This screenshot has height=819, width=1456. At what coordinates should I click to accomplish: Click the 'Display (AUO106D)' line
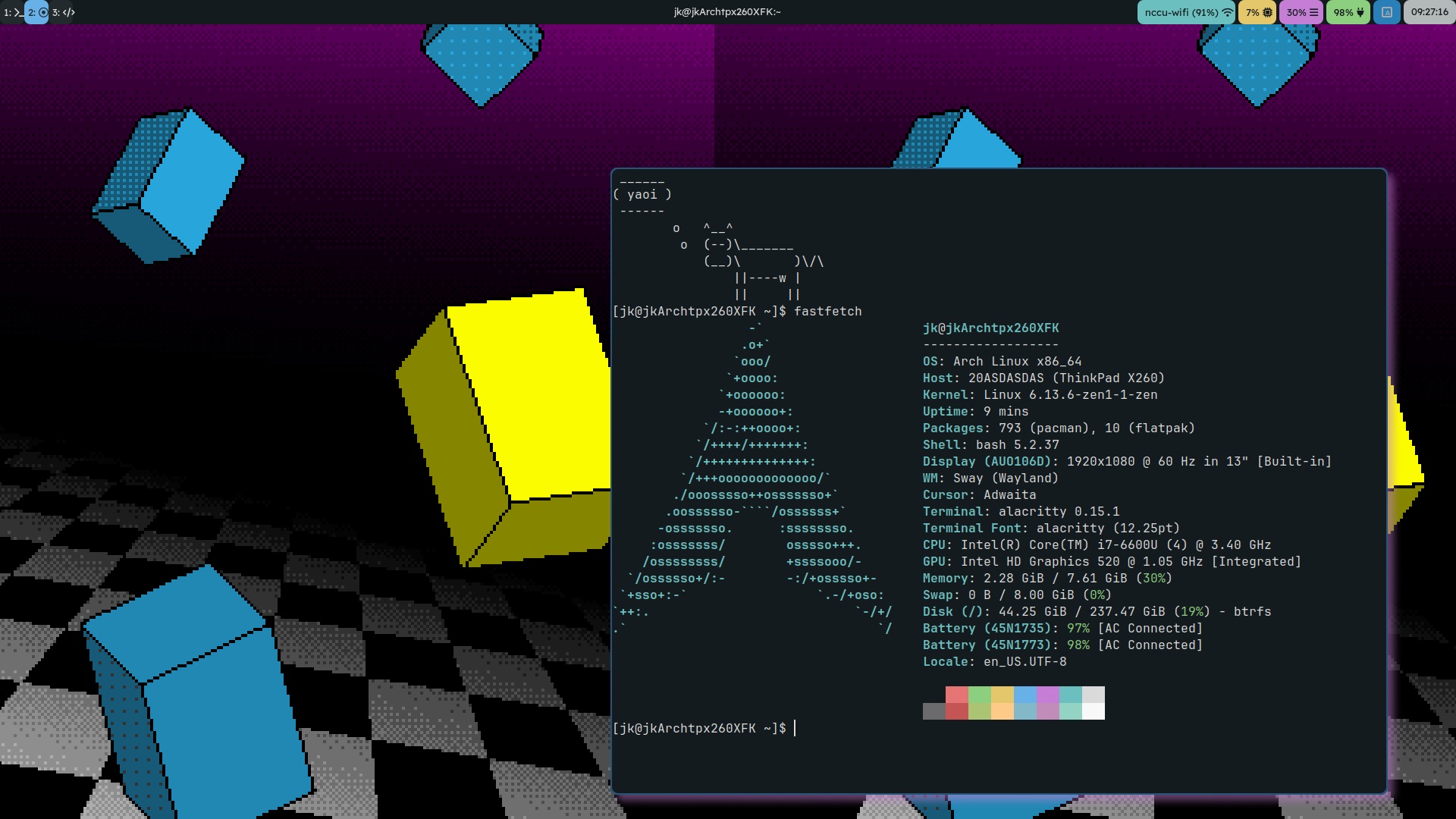click(1127, 461)
